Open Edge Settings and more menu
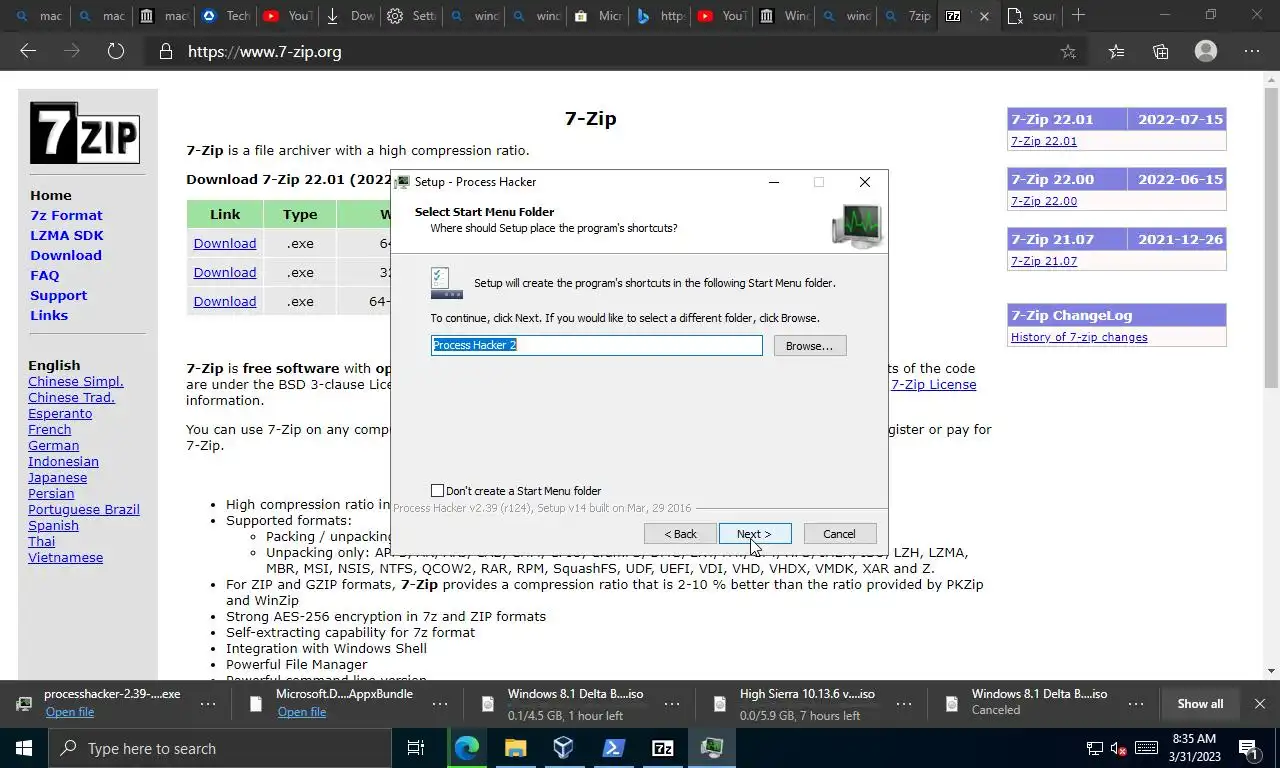 pos(1252,51)
